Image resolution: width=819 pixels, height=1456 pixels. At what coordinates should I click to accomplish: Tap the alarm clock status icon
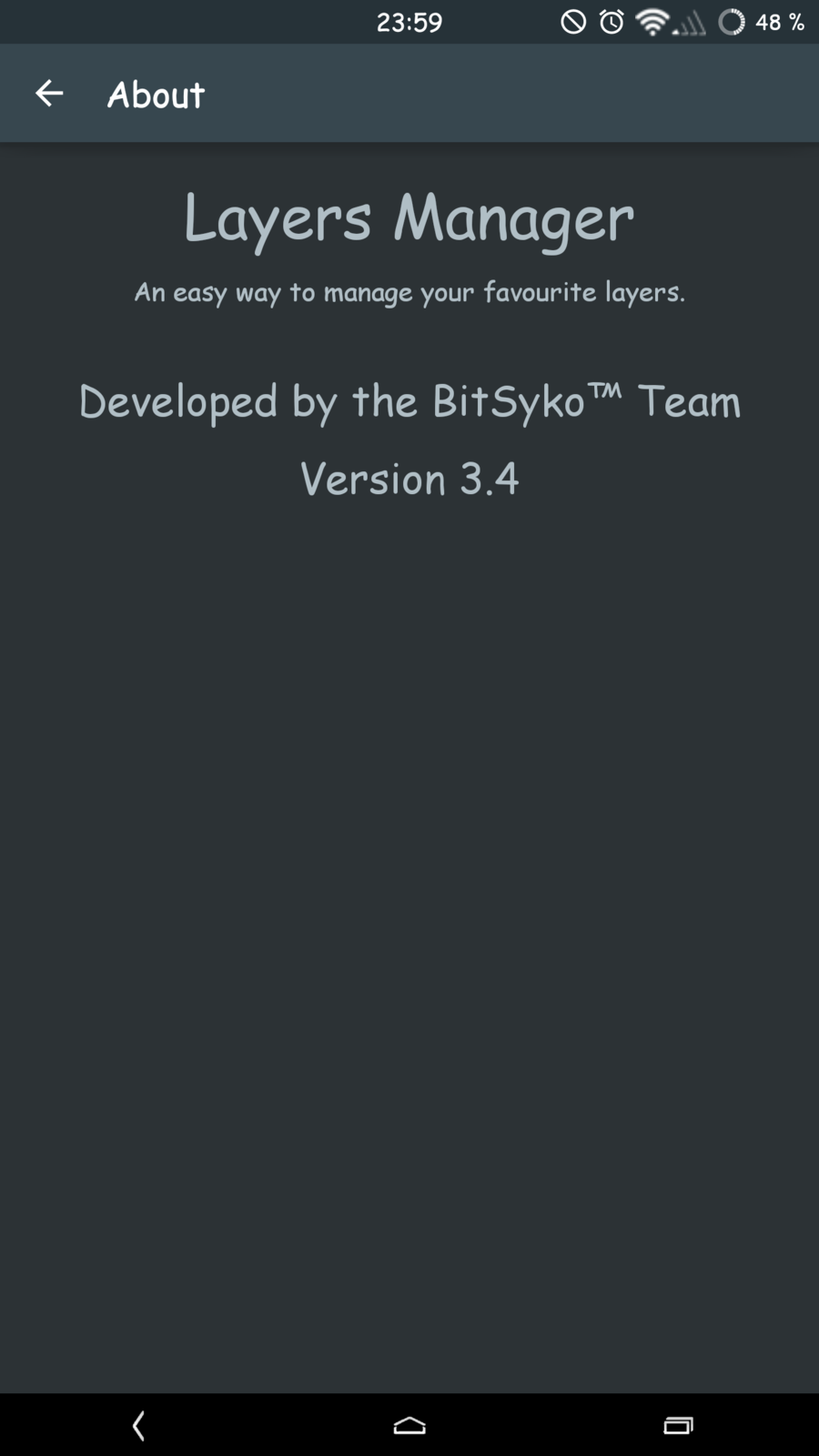pos(612,22)
